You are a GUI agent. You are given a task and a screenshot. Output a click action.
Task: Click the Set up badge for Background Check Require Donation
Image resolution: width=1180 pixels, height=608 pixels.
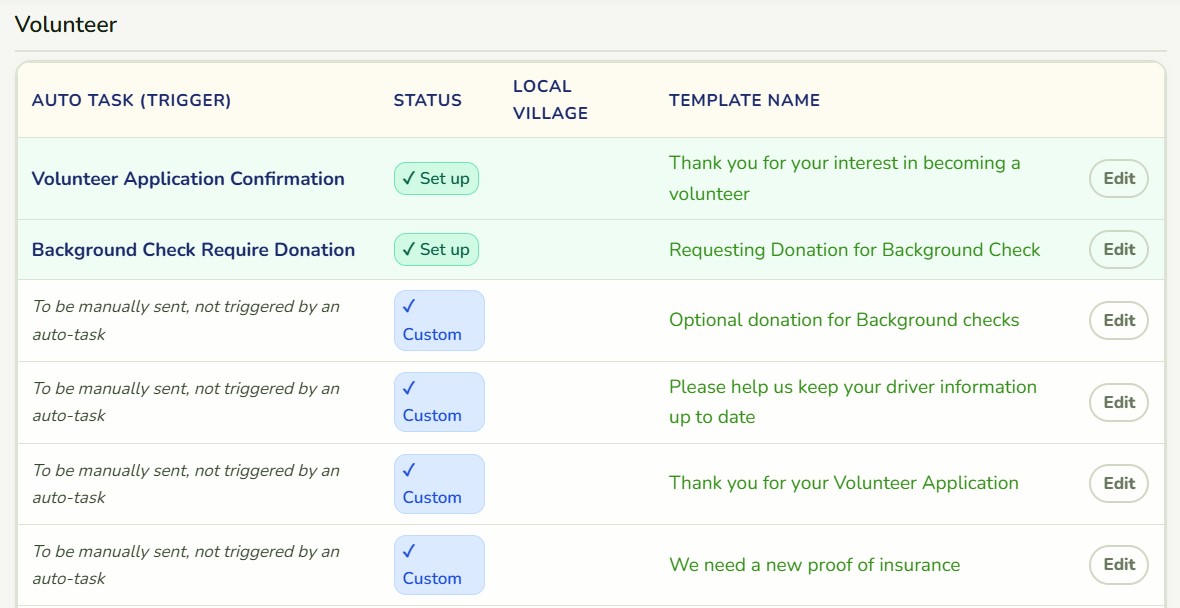(x=436, y=250)
